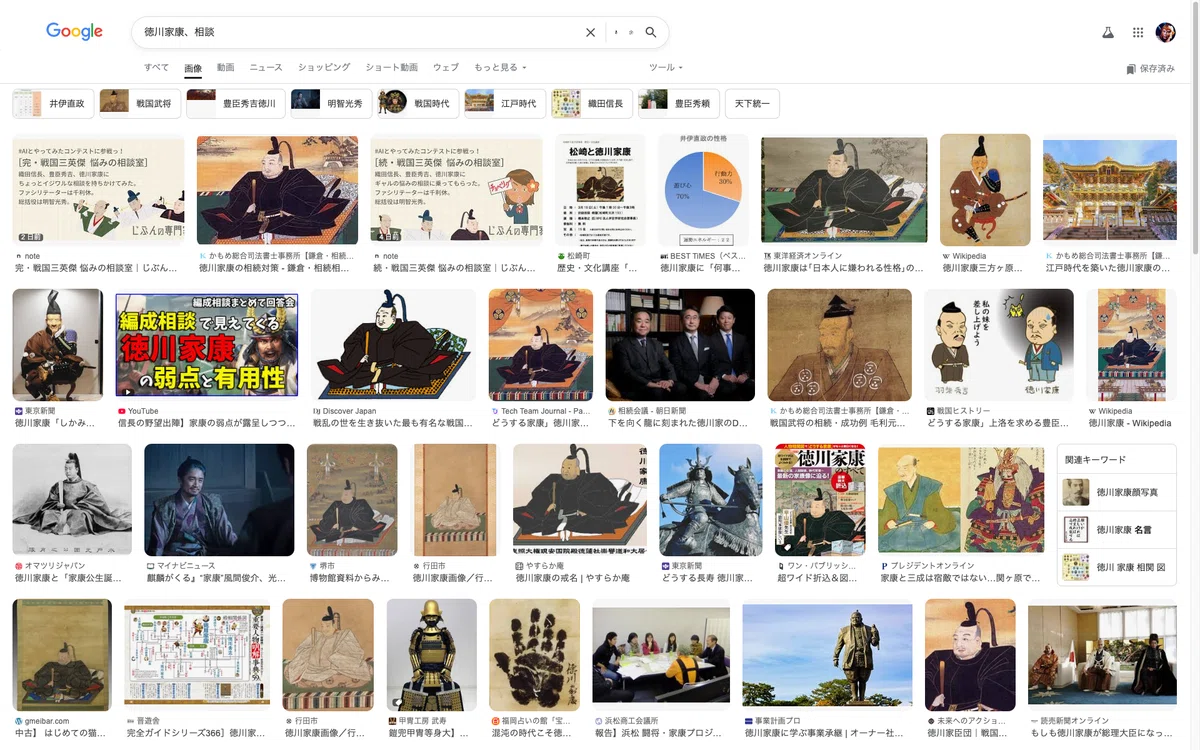Select the 明智光秀 filter chip
The height and width of the screenshot is (750, 1200).
point(332,104)
